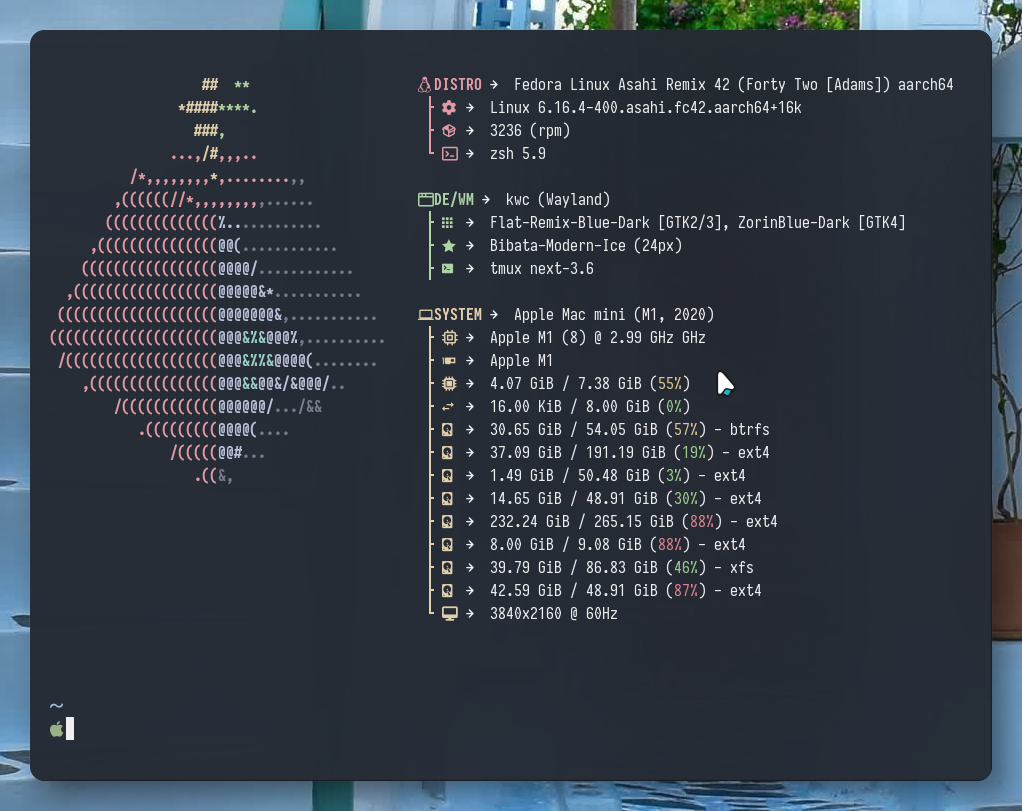Image resolution: width=1022 pixels, height=811 pixels.
Task: Click the memory chip icon beside 4.07 GiB
Action: (448, 384)
